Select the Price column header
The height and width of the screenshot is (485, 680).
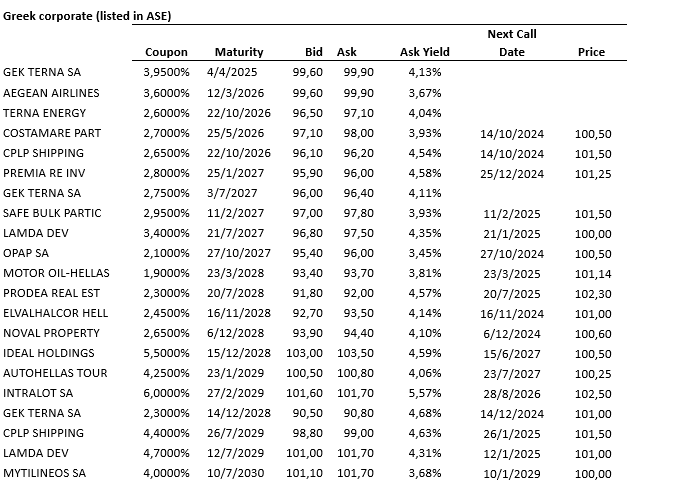(591, 52)
